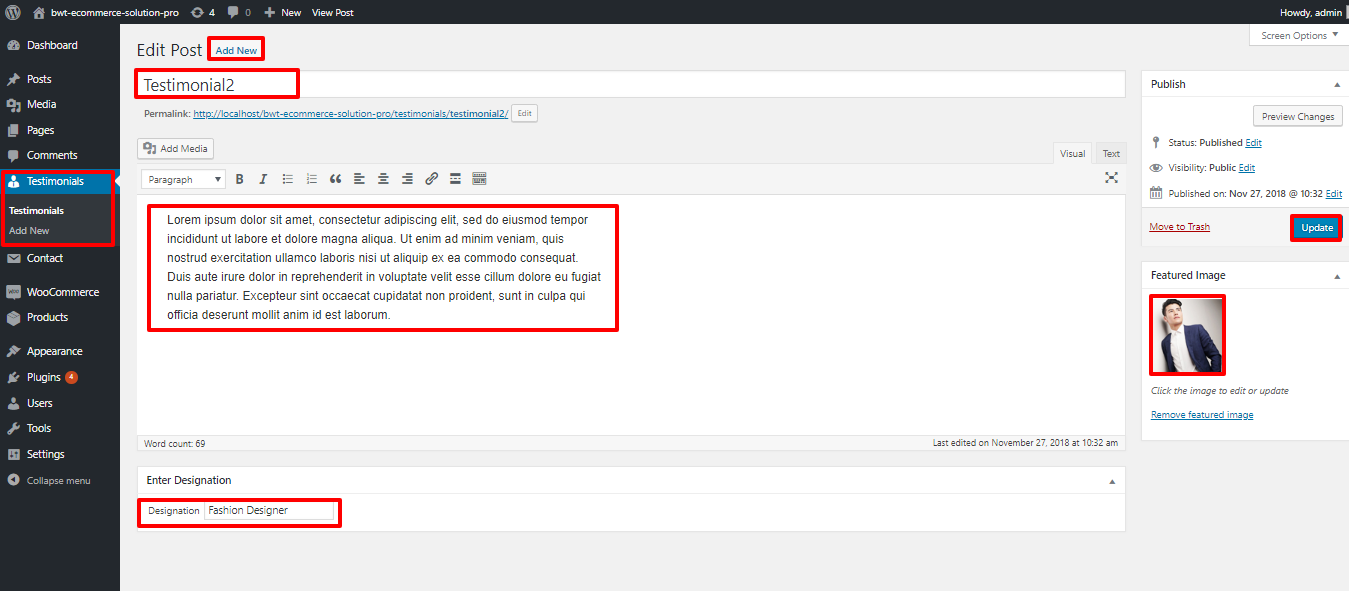The height and width of the screenshot is (591, 1349).
Task: Open WooCommerce in the sidebar menu
Action: 62,292
